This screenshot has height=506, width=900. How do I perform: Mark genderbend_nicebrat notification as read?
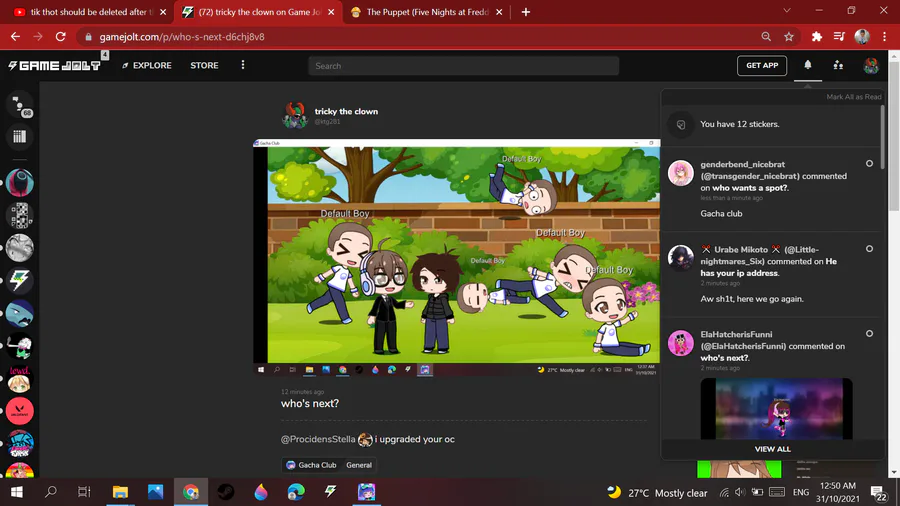pyautogui.click(x=869, y=164)
